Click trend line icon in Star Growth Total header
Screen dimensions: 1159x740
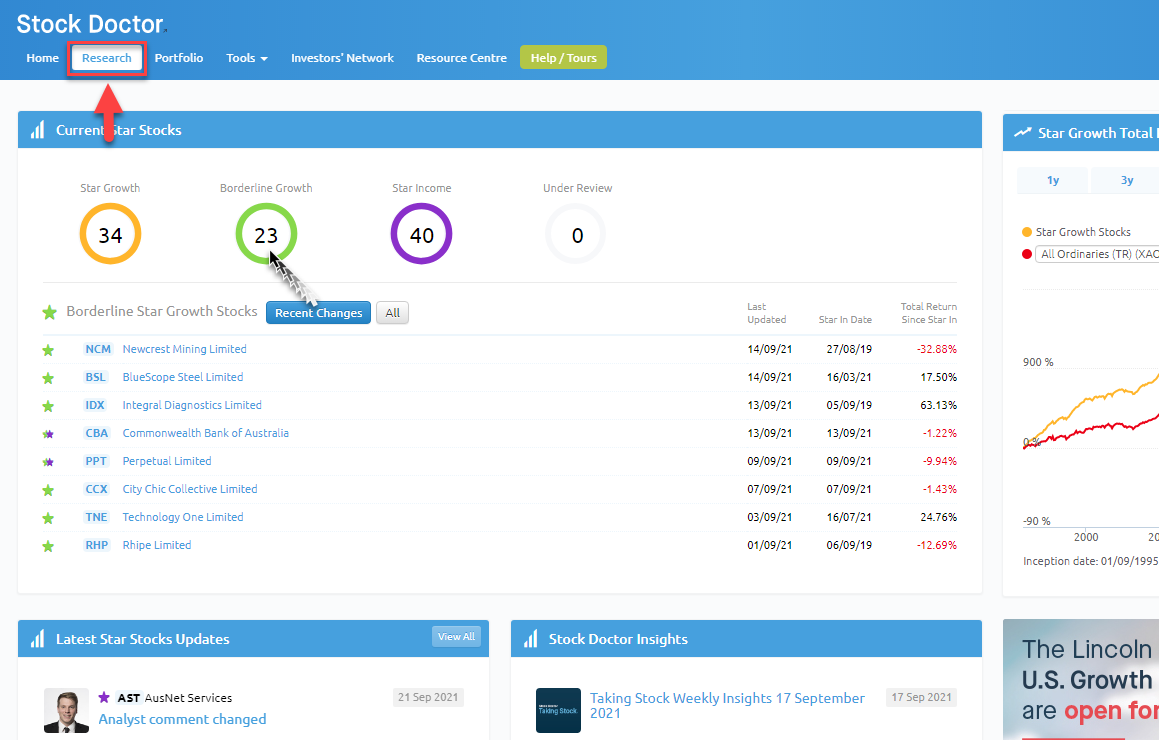[x=1022, y=133]
